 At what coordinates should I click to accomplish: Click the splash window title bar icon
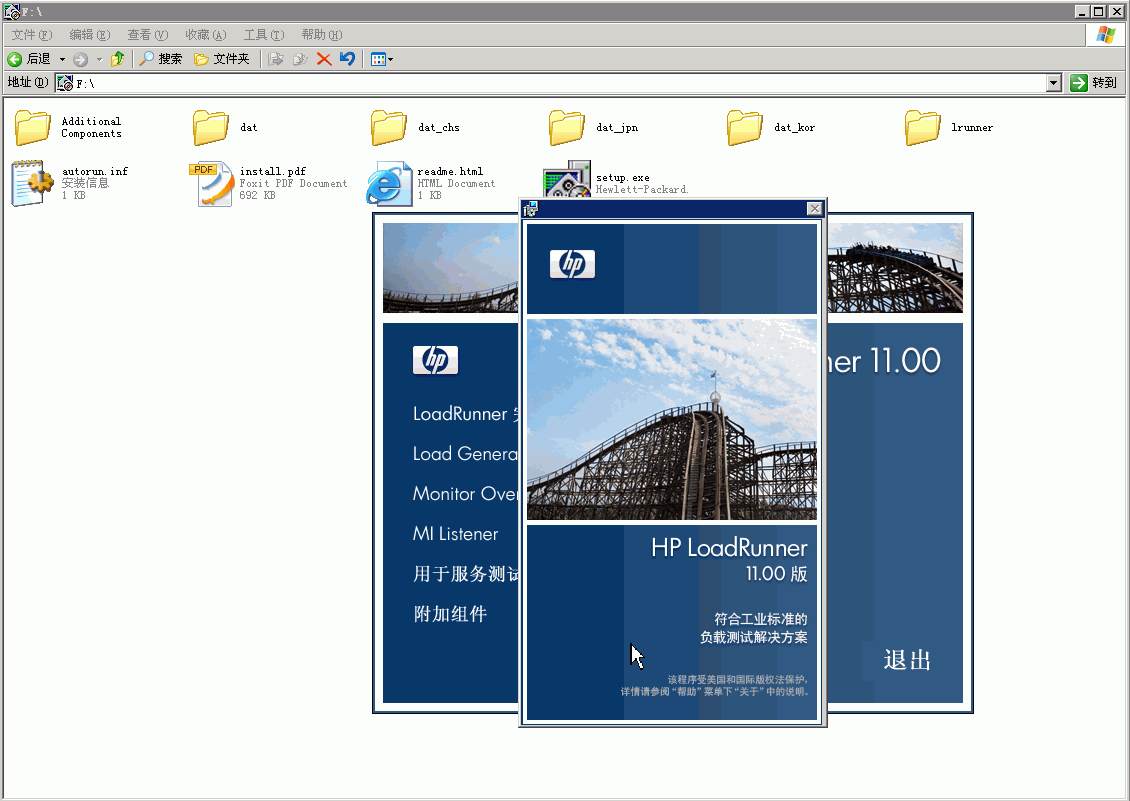tap(530, 209)
